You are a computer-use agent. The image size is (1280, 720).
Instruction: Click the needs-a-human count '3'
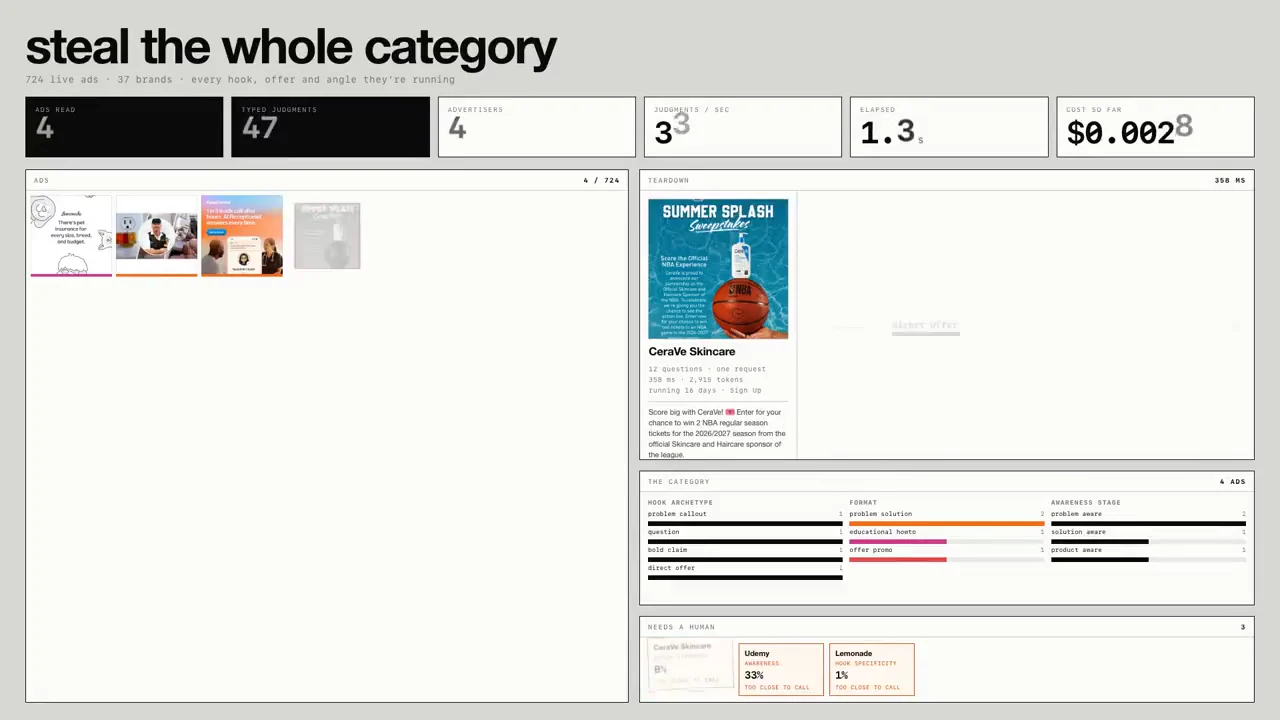(x=1243, y=627)
